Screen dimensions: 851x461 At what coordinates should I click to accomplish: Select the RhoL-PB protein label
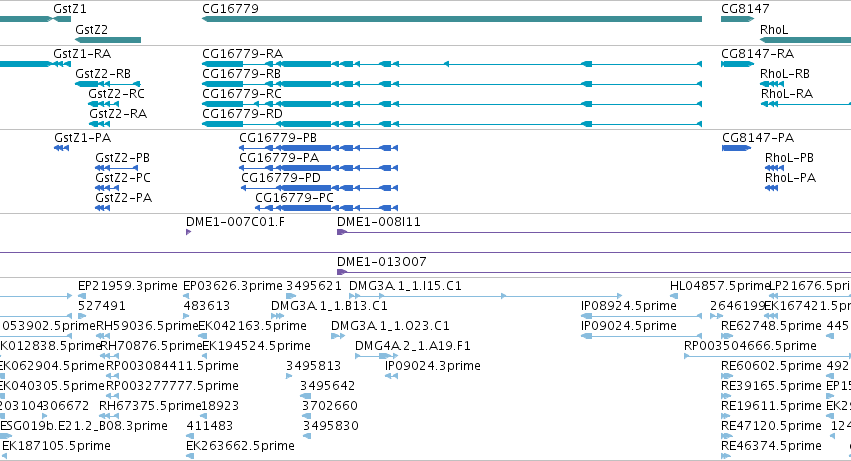(x=789, y=158)
